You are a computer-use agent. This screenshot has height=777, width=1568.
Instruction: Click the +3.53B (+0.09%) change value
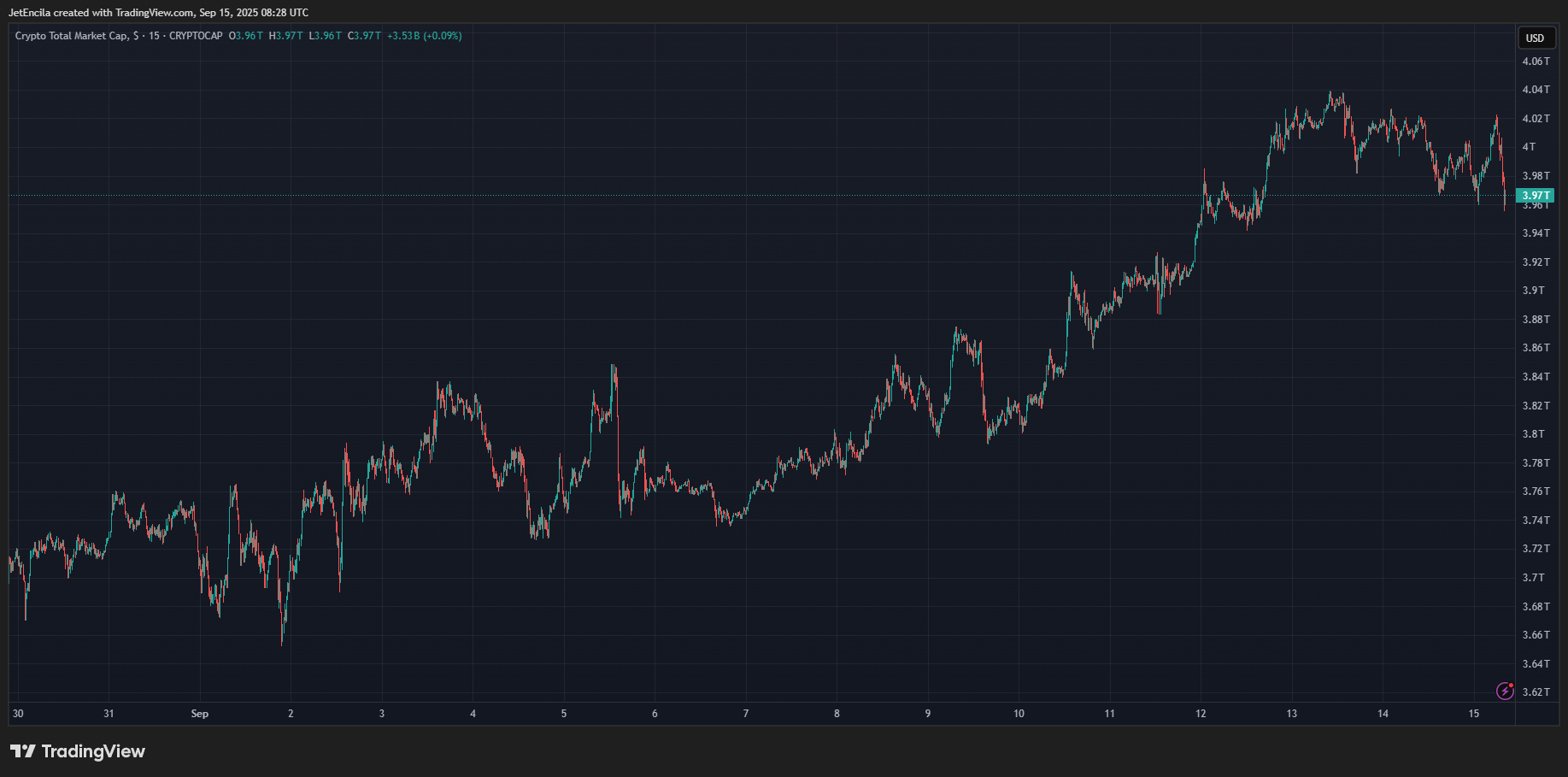point(424,36)
